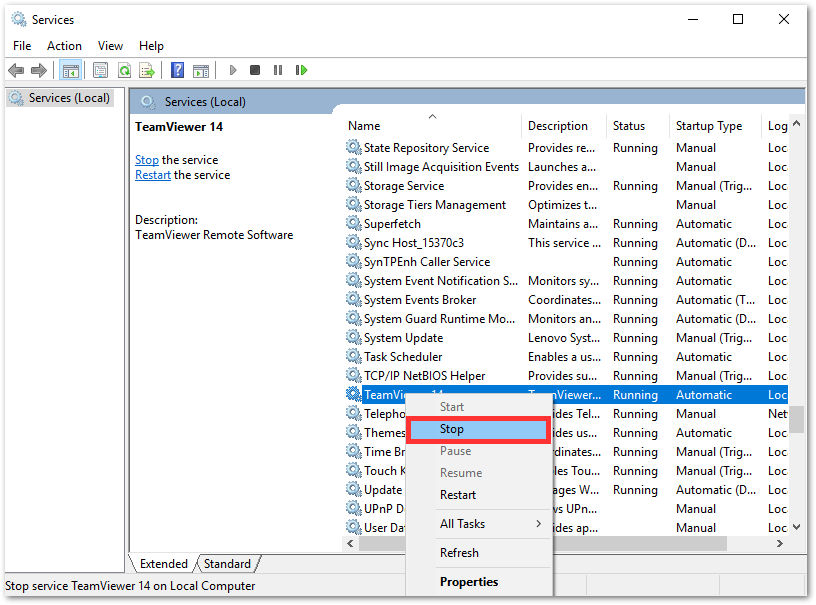Minimize the Services window
The height and width of the screenshot is (605, 816).
(x=693, y=19)
